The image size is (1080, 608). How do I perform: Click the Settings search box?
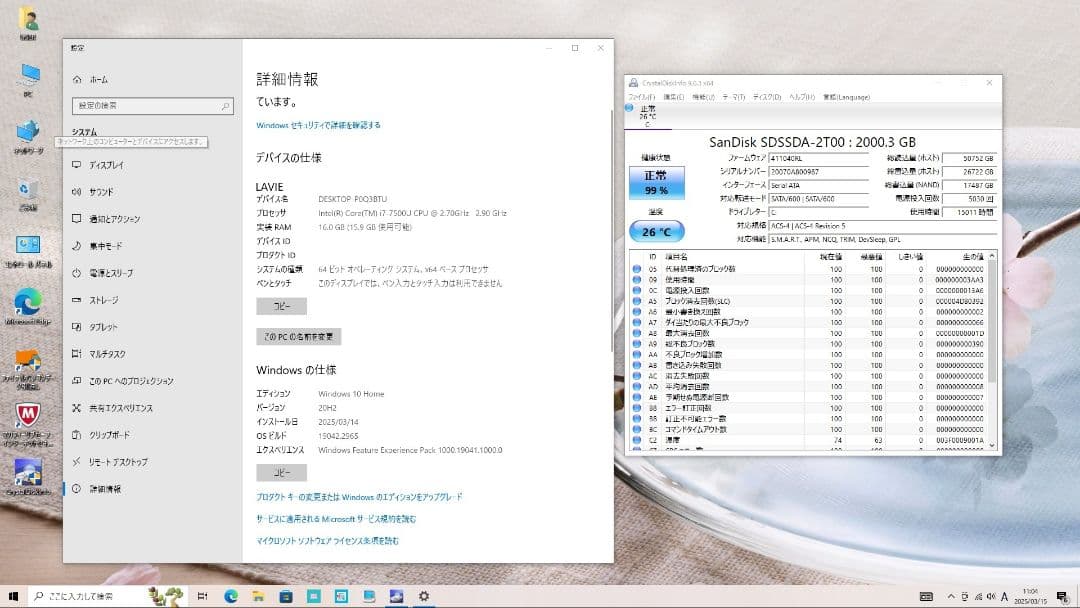click(152, 105)
